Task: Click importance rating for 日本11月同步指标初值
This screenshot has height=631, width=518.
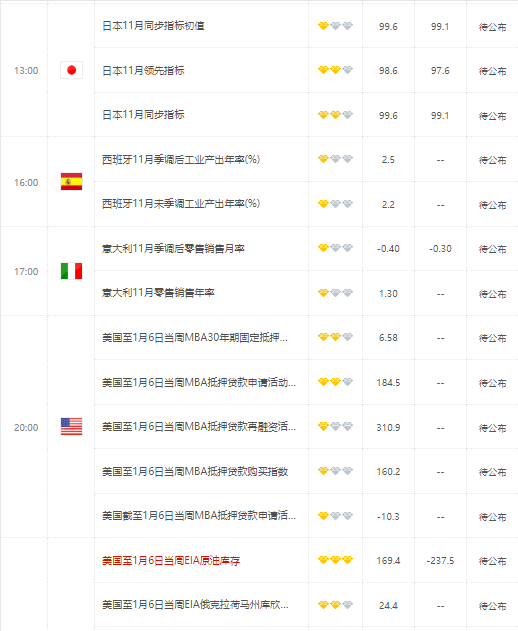Action: pos(335,26)
